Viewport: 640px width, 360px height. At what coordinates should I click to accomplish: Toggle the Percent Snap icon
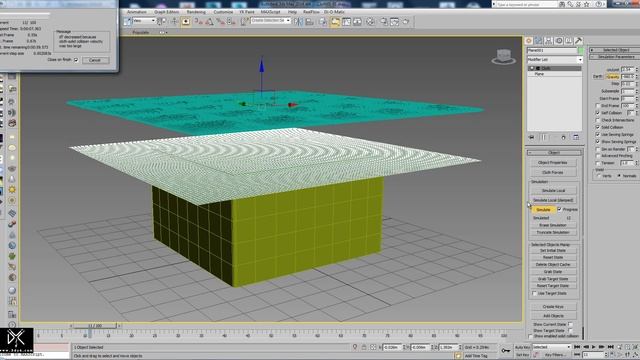coord(220,22)
